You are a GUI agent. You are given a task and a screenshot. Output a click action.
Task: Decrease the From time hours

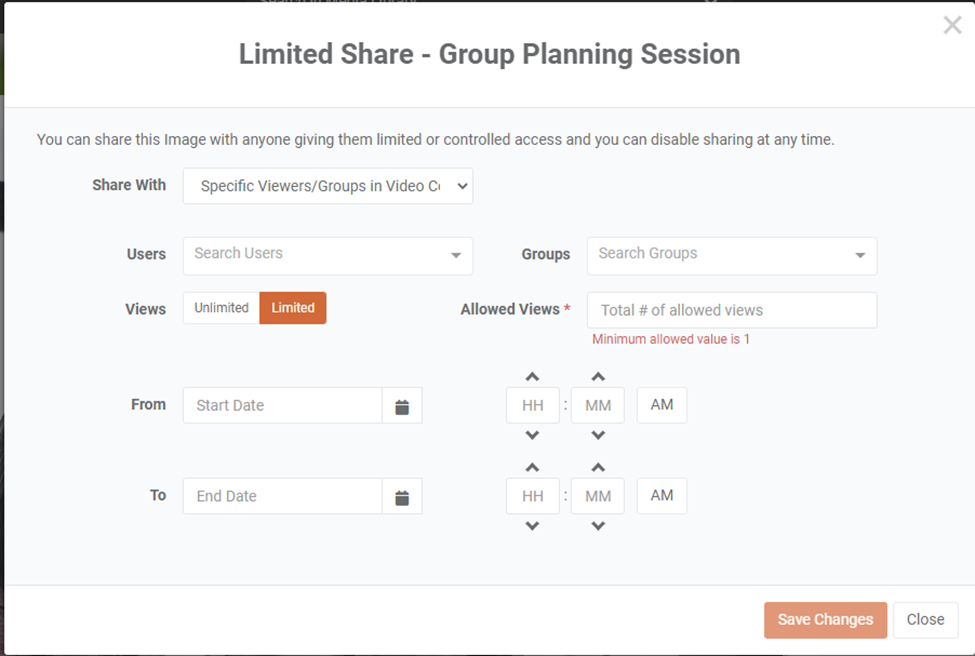pos(532,435)
